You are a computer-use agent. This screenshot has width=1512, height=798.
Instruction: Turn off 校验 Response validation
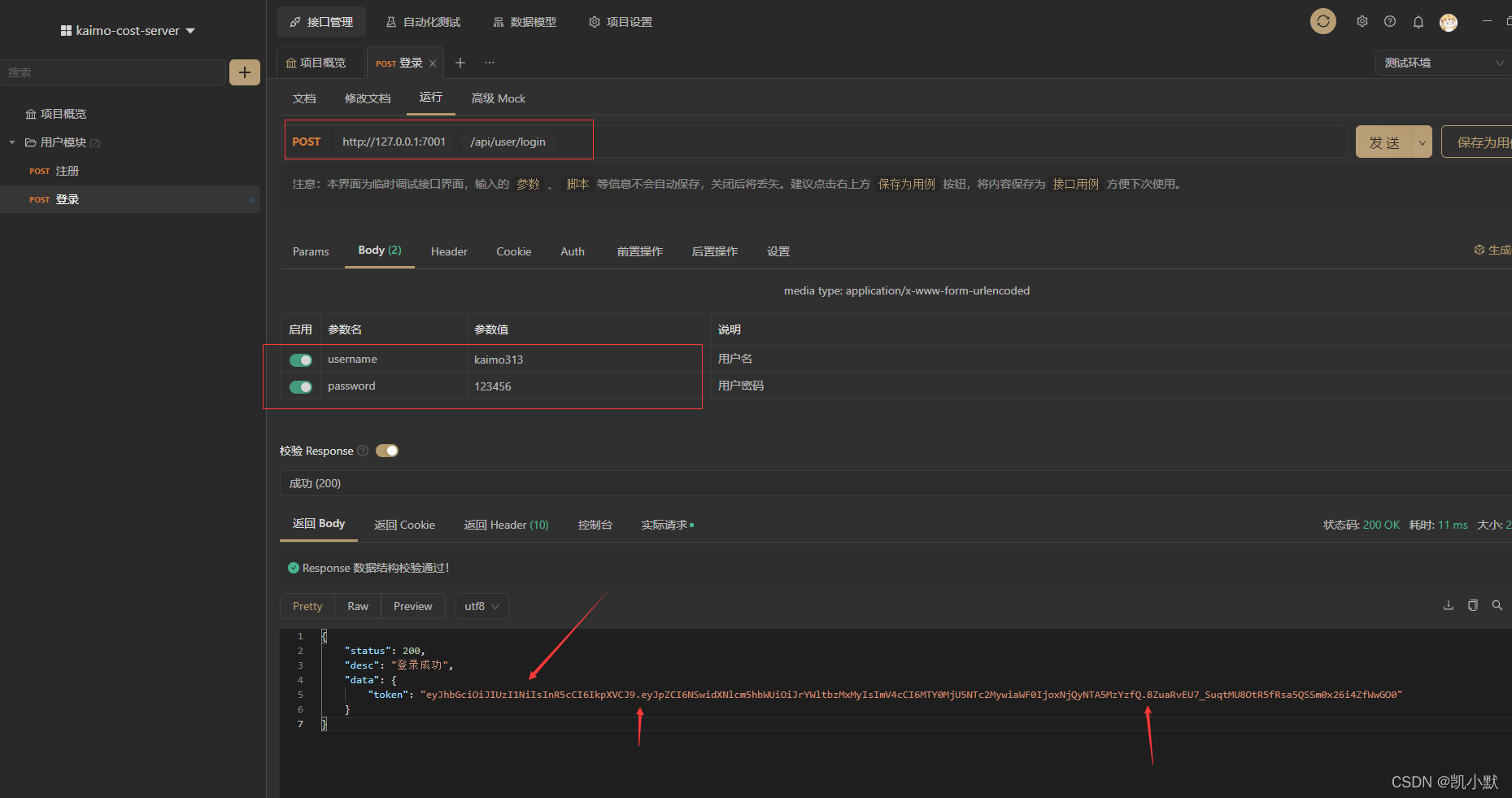387,450
